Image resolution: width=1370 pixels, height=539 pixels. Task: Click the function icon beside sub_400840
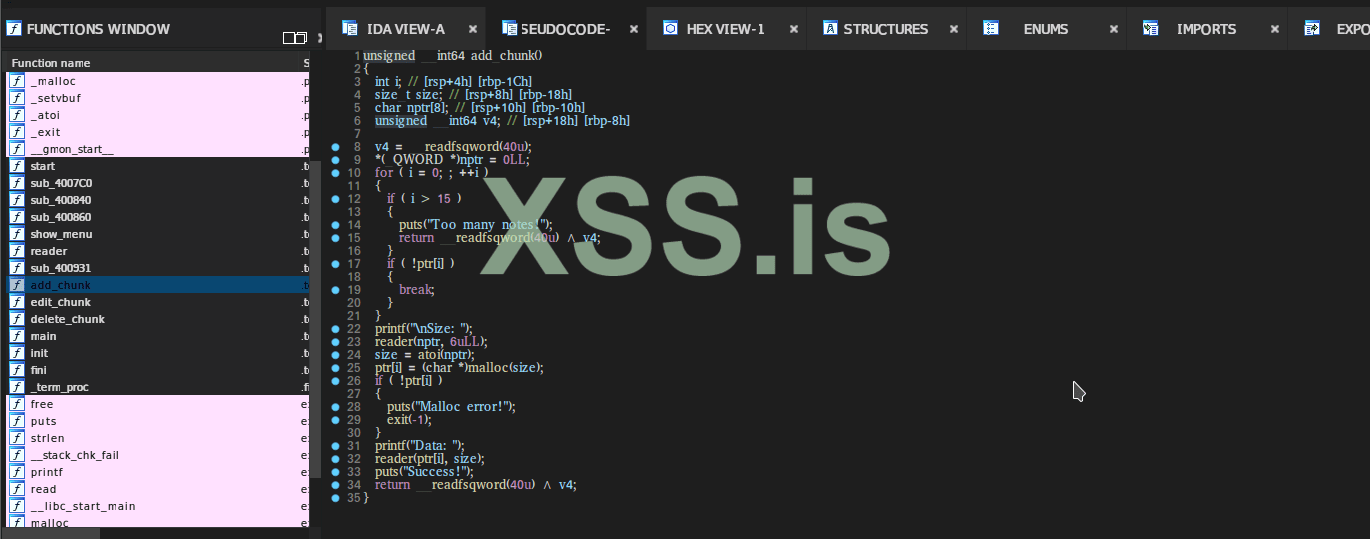tap(17, 200)
